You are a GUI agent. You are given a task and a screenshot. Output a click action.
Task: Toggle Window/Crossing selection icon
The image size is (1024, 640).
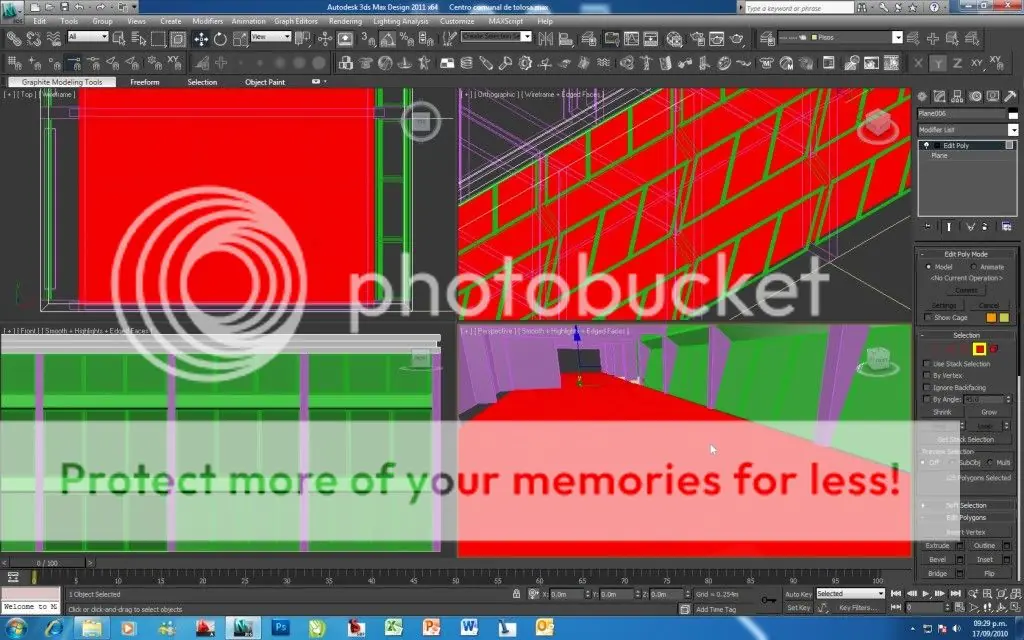click(178, 39)
